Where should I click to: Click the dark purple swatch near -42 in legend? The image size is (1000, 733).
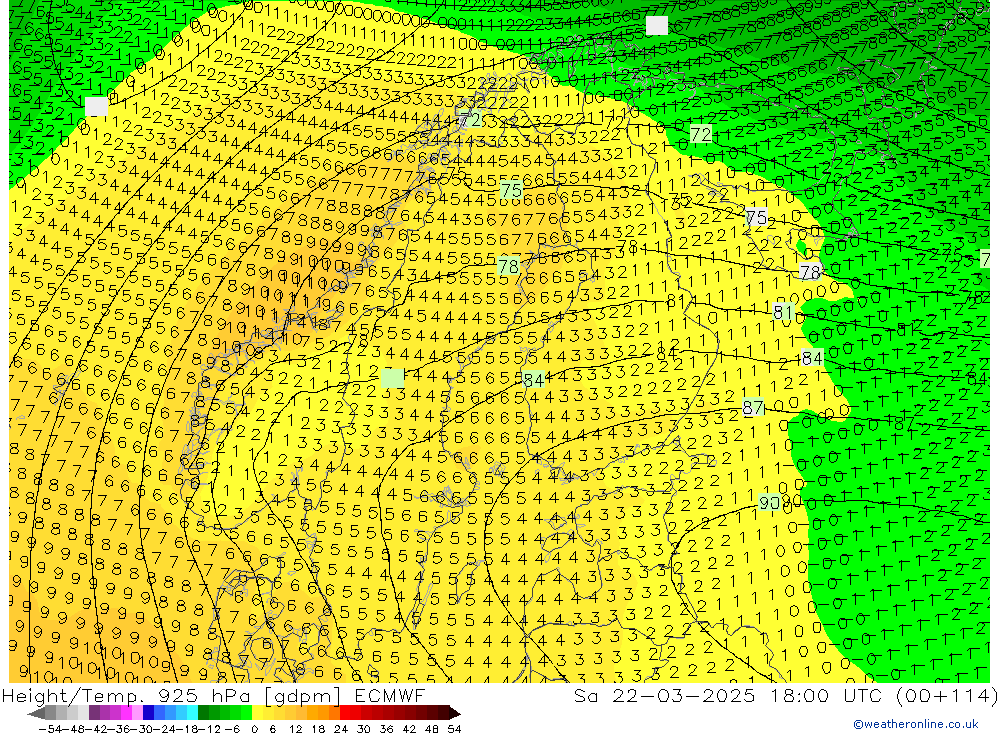click(x=94, y=713)
